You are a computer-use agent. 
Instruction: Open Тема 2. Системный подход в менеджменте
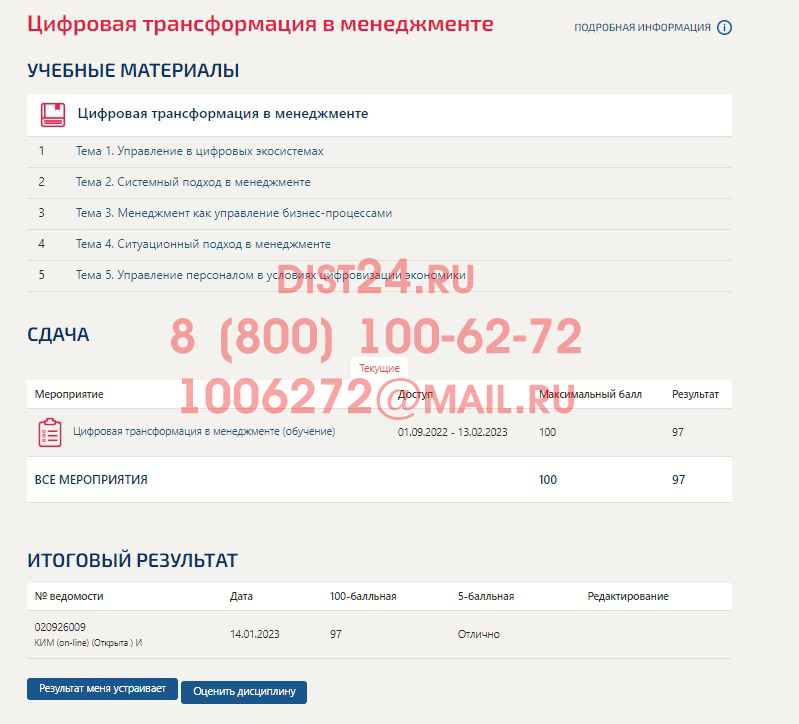[193, 182]
